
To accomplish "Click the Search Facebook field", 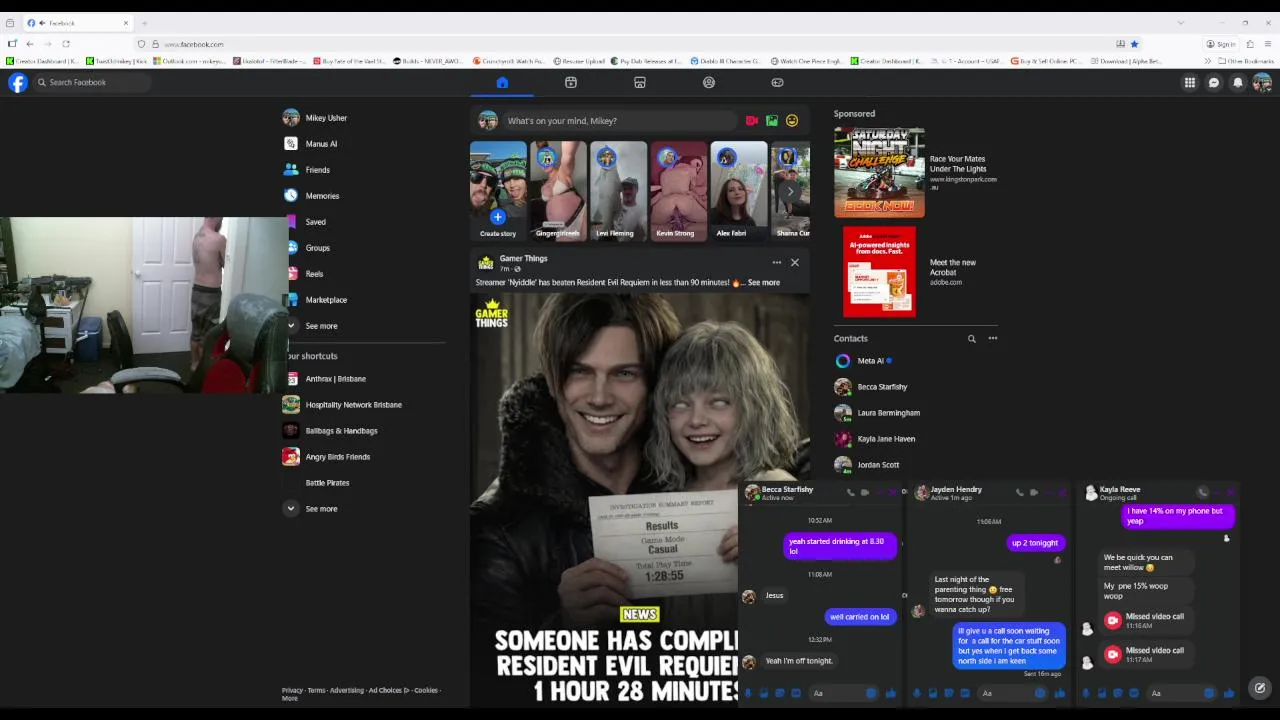I will point(92,83).
